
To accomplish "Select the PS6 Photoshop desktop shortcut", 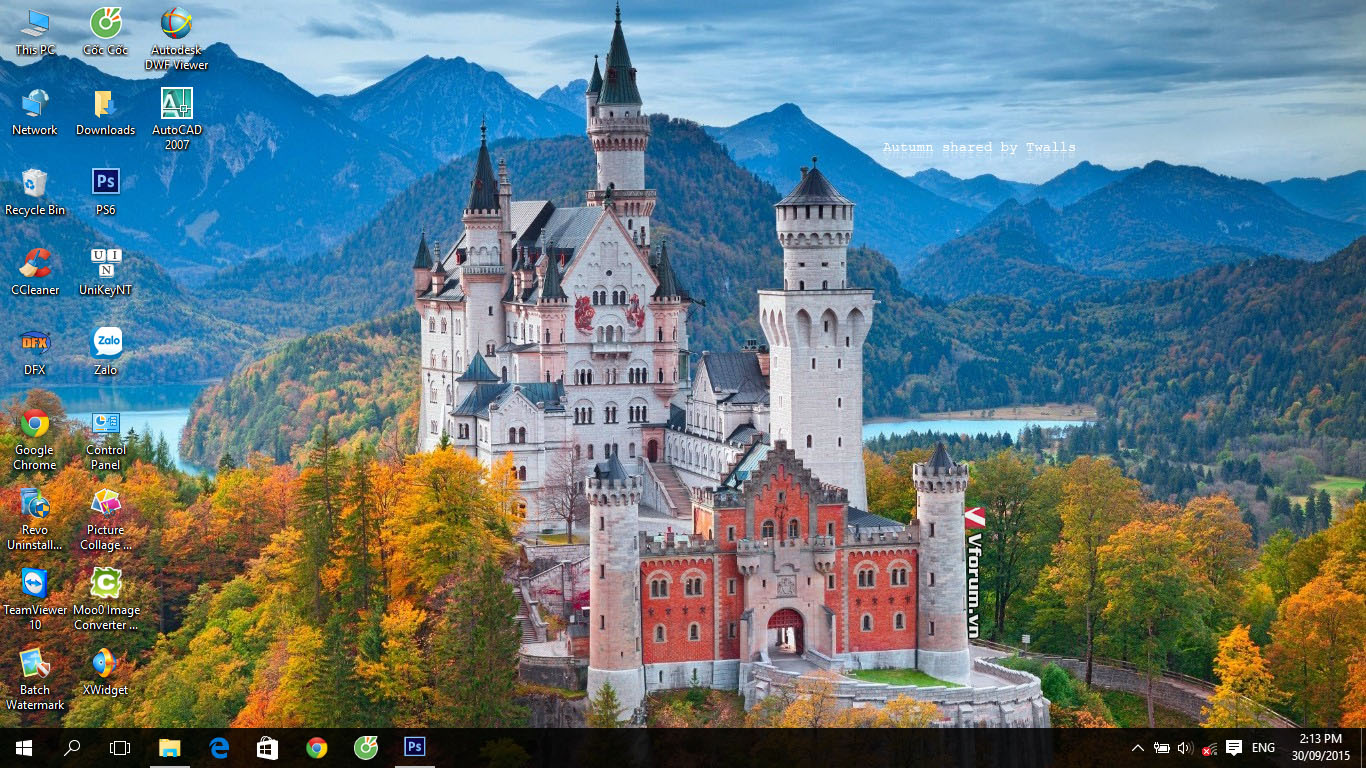I will click(x=105, y=191).
